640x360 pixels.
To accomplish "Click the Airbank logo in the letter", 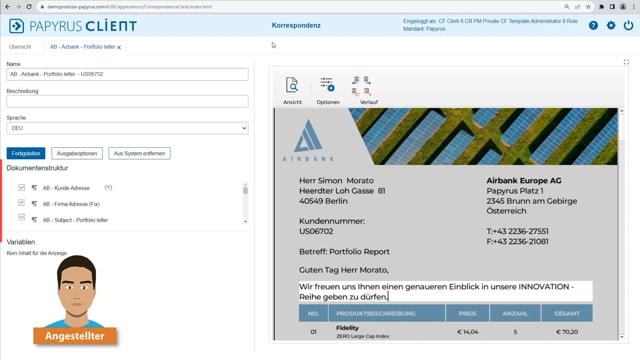I will click(308, 140).
